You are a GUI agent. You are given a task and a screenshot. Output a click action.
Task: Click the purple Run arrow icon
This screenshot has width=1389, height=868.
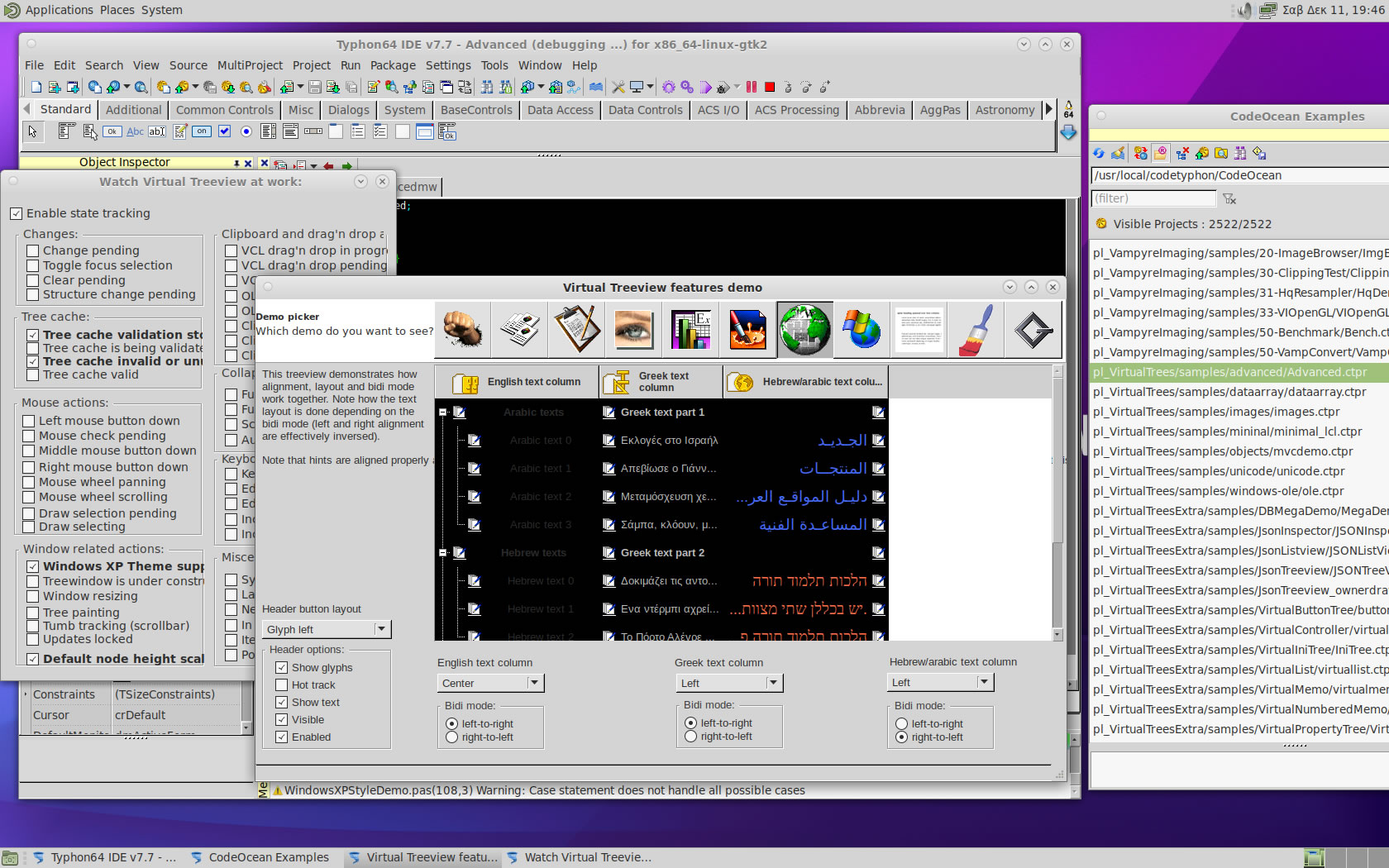[x=705, y=87]
